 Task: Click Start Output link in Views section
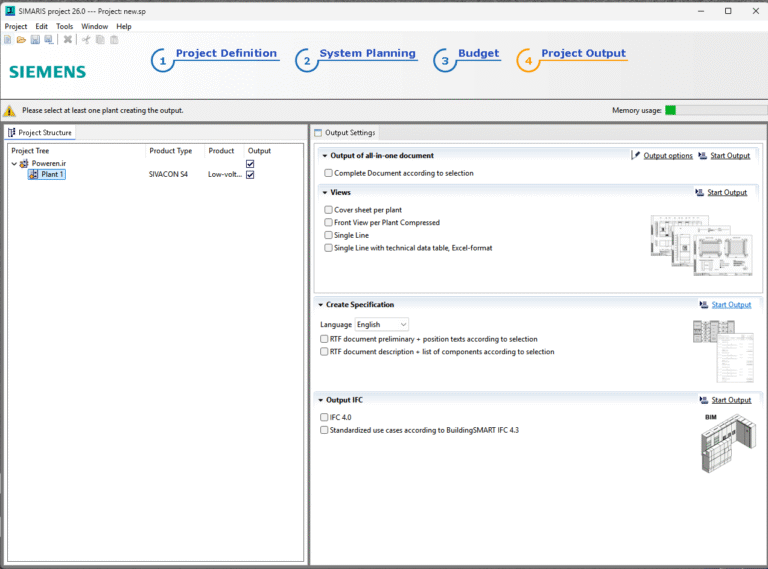coord(727,192)
